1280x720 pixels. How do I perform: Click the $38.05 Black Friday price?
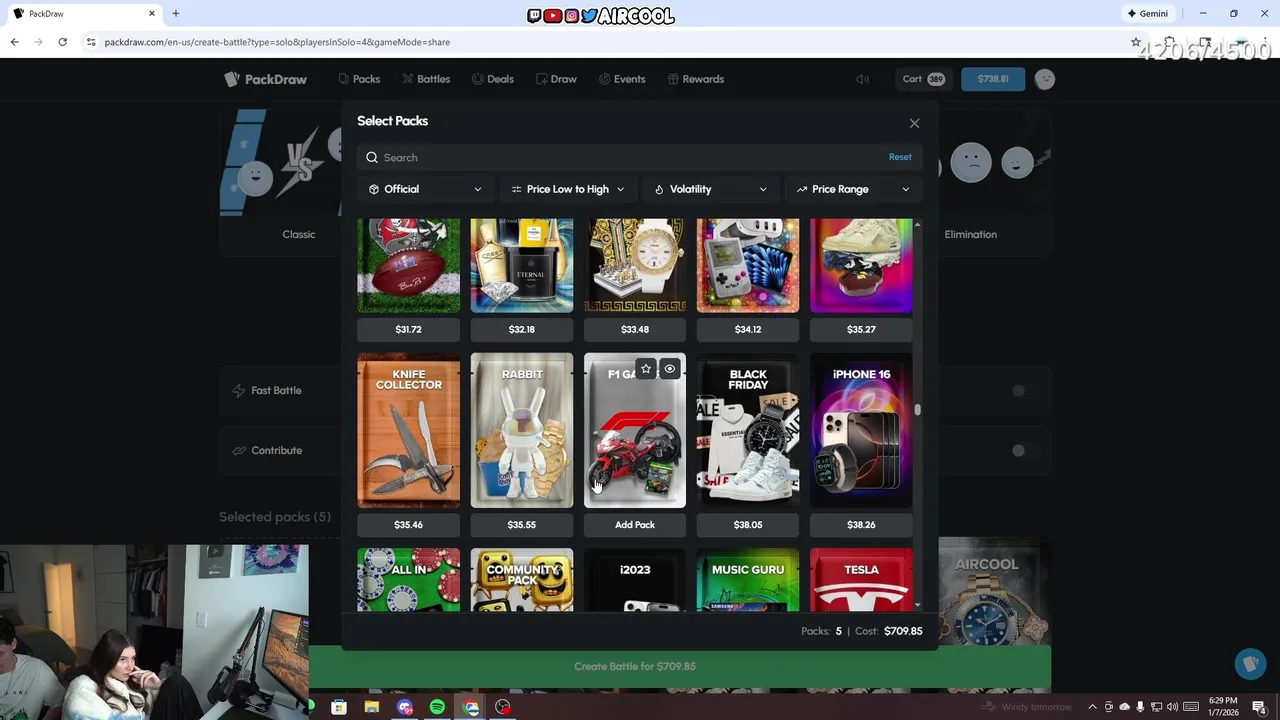pyautogui.click(x=748, y=524)
